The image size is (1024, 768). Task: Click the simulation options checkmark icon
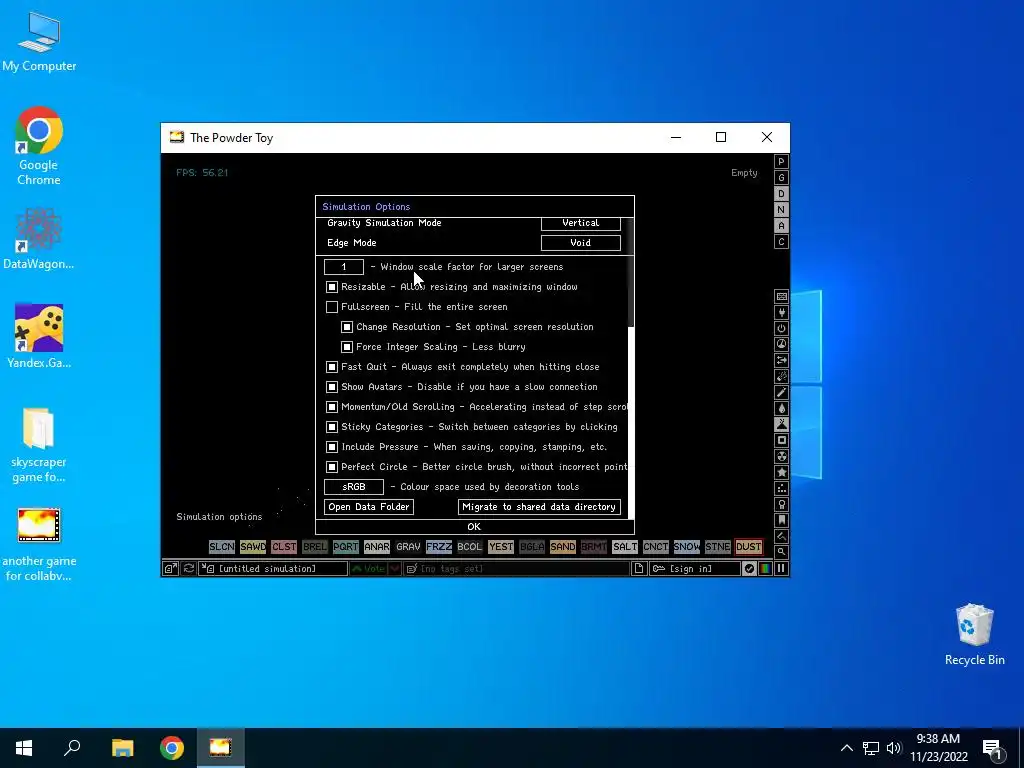point(749,569)
